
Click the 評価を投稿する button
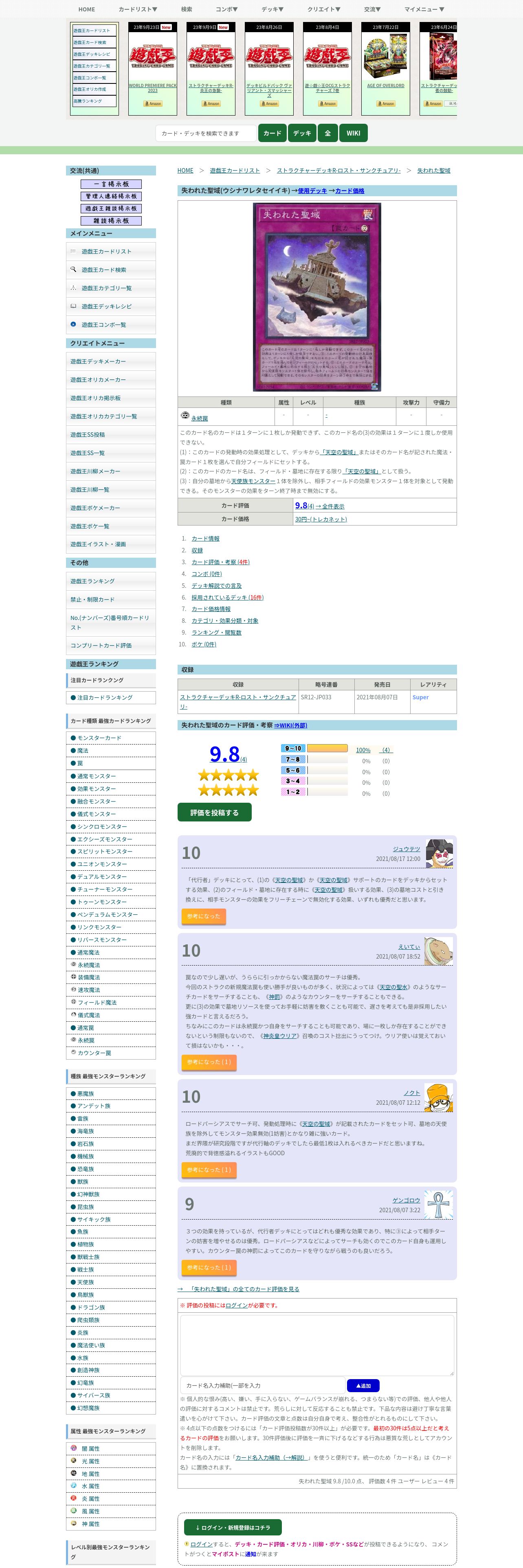pos(214,812)
